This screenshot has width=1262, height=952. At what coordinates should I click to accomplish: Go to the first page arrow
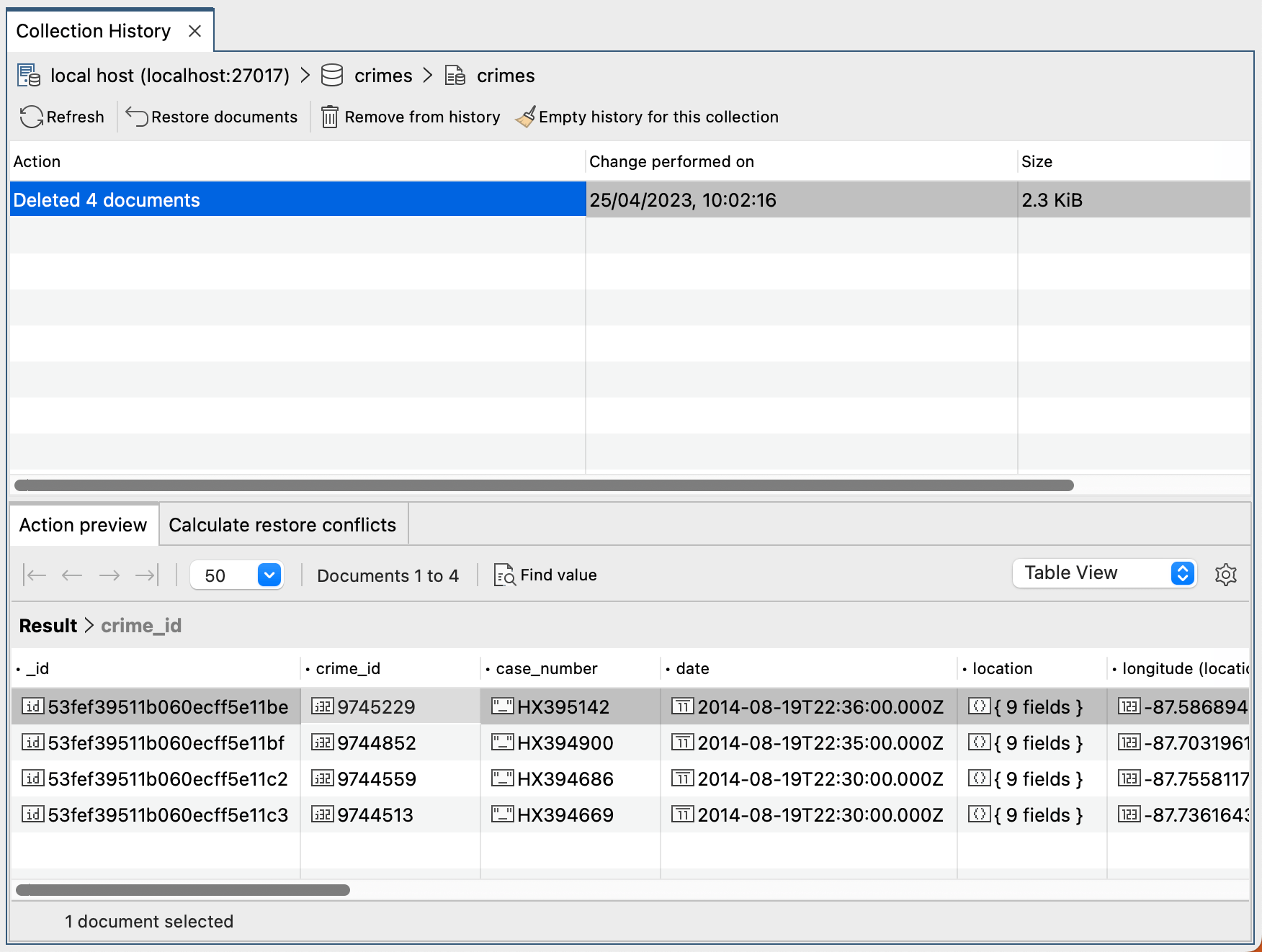(35, 575)
